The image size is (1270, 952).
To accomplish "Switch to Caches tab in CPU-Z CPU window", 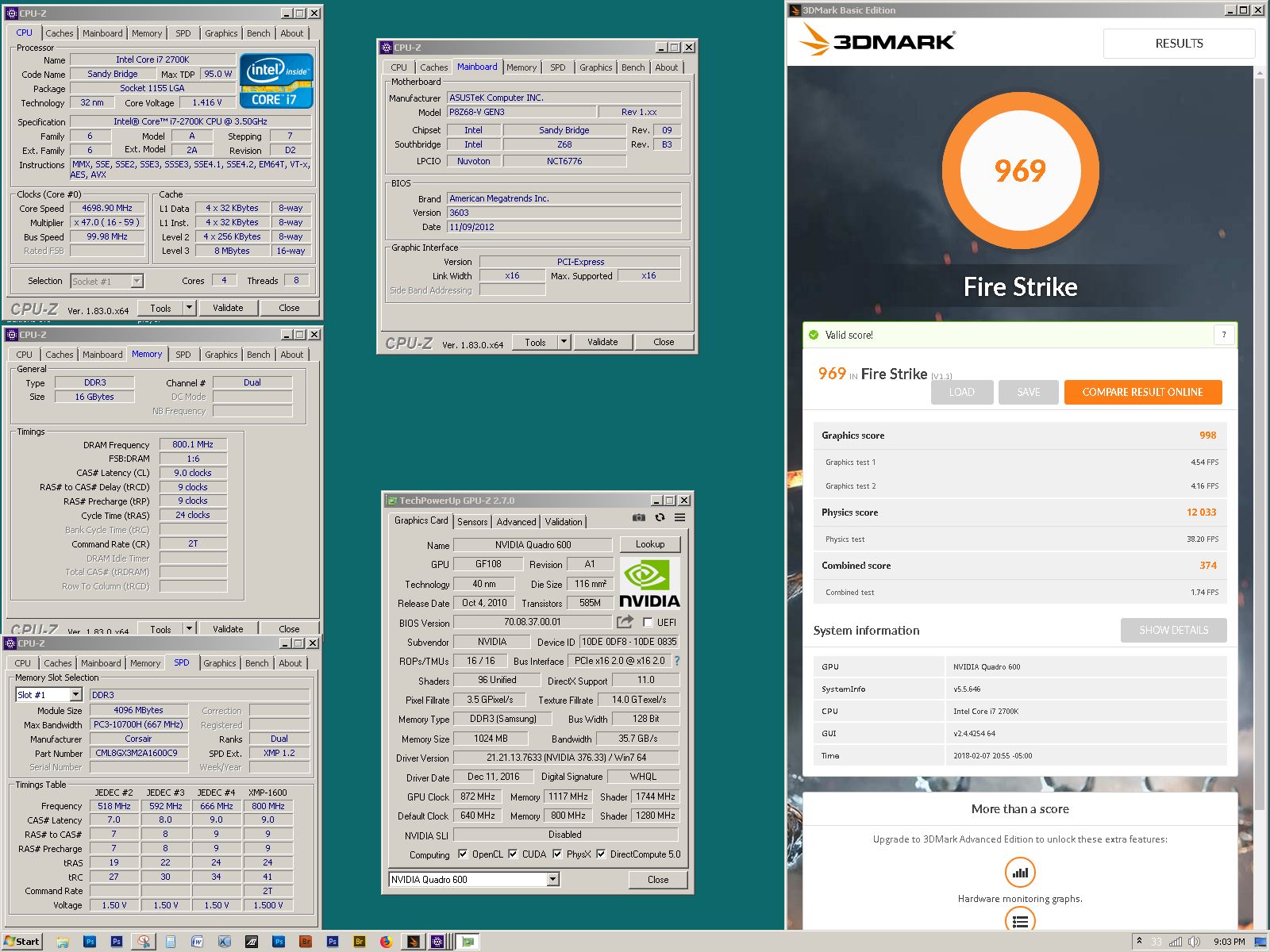I will point(60,33).
